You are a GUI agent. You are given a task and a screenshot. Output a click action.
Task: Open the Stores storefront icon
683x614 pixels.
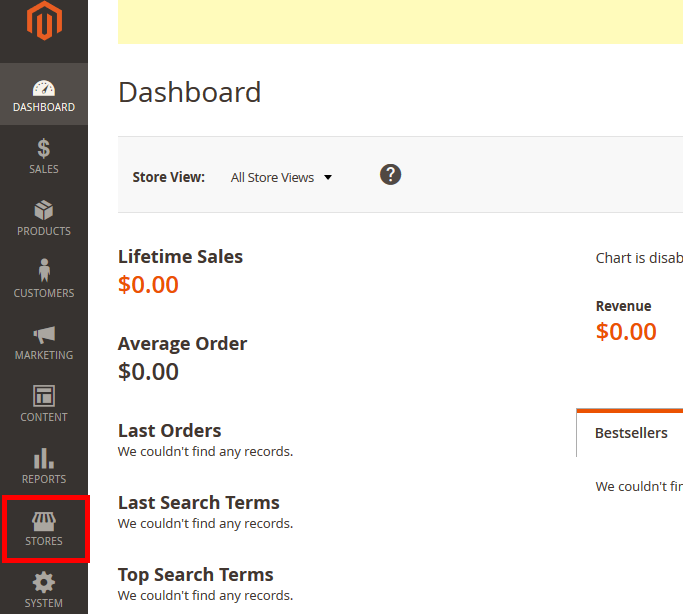point(44,522)
